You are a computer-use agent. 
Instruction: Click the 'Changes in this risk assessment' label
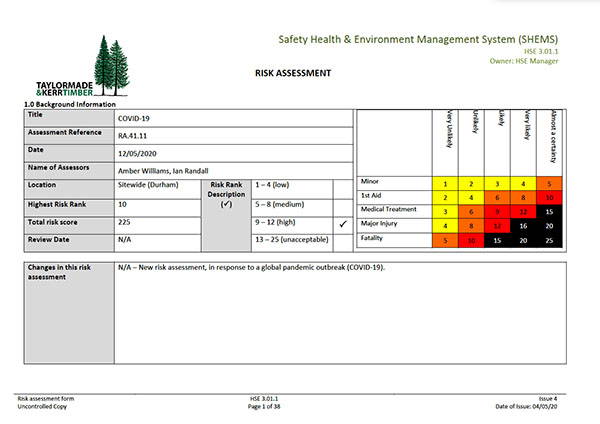[59, 272]
